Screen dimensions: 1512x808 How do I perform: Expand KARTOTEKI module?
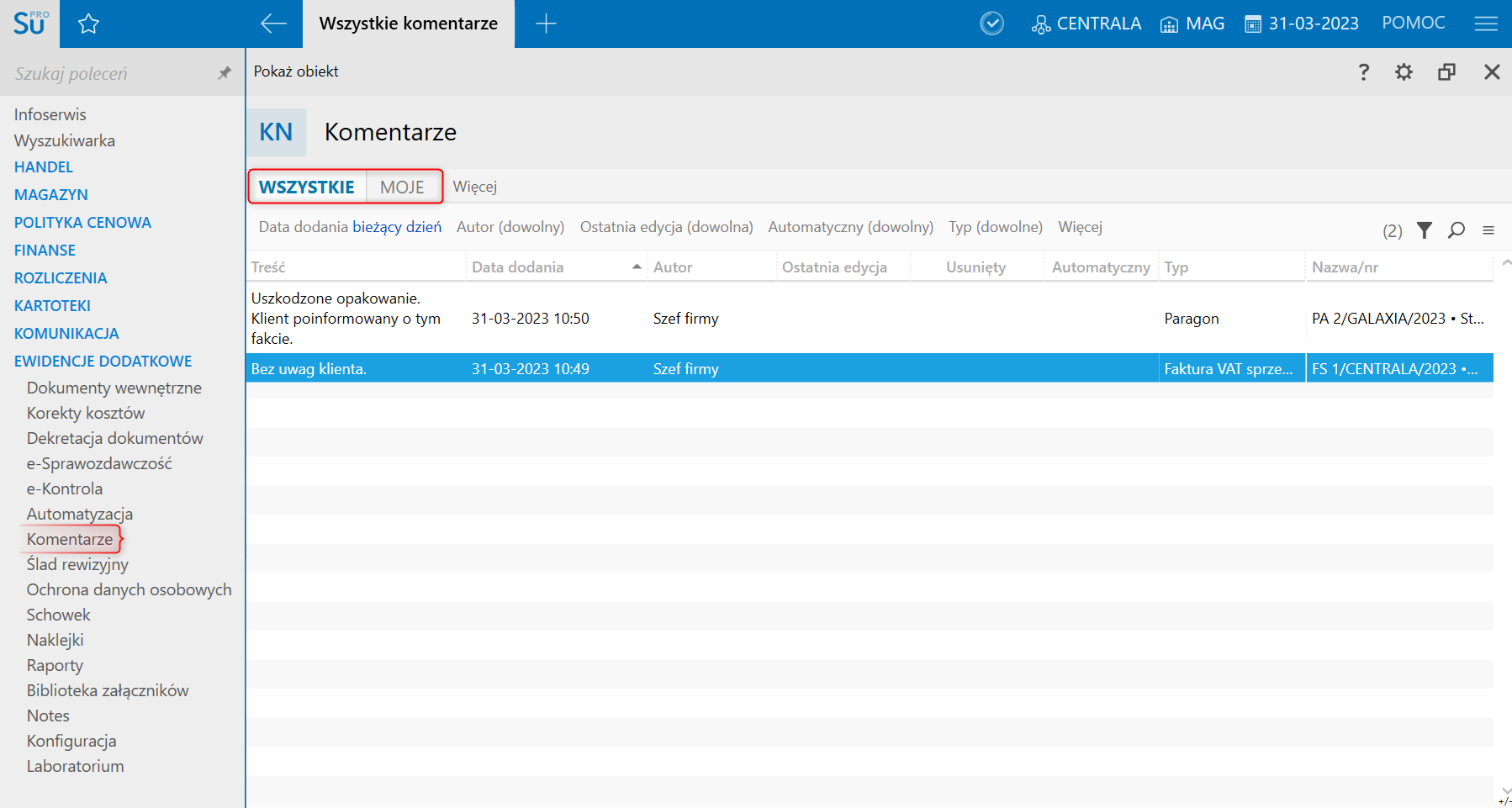(52, 306)
